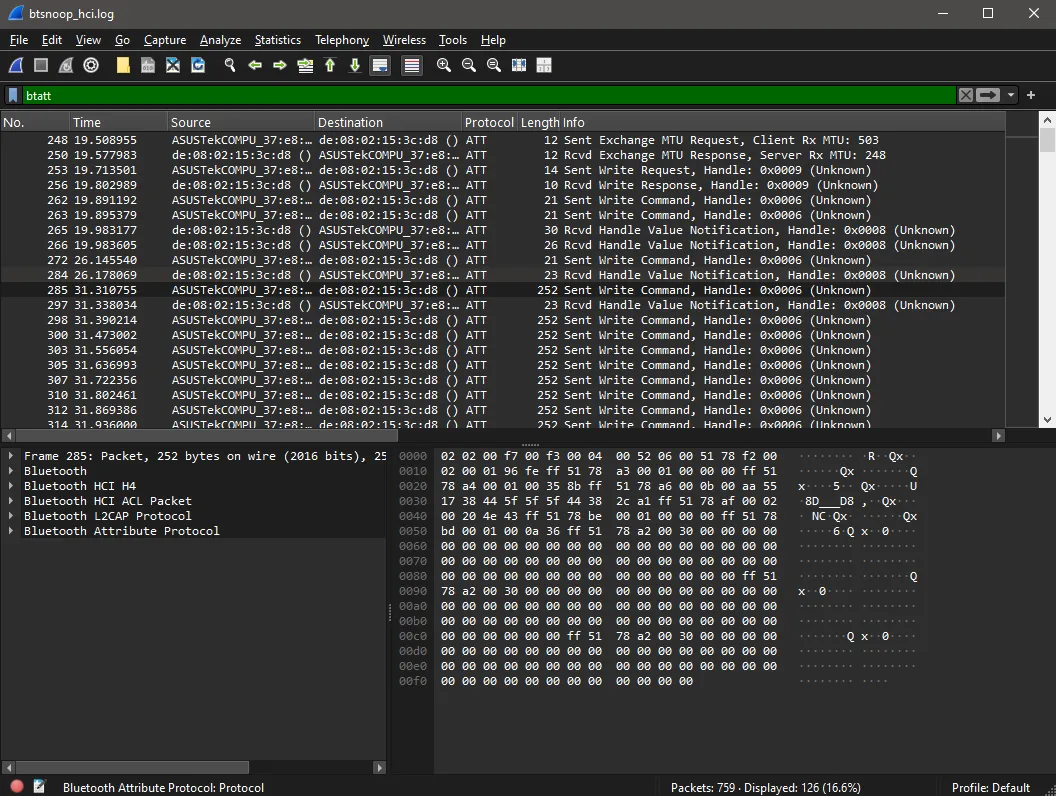Open the Go menu
The image size is (1056, 796).
click(x=123, y=40)
